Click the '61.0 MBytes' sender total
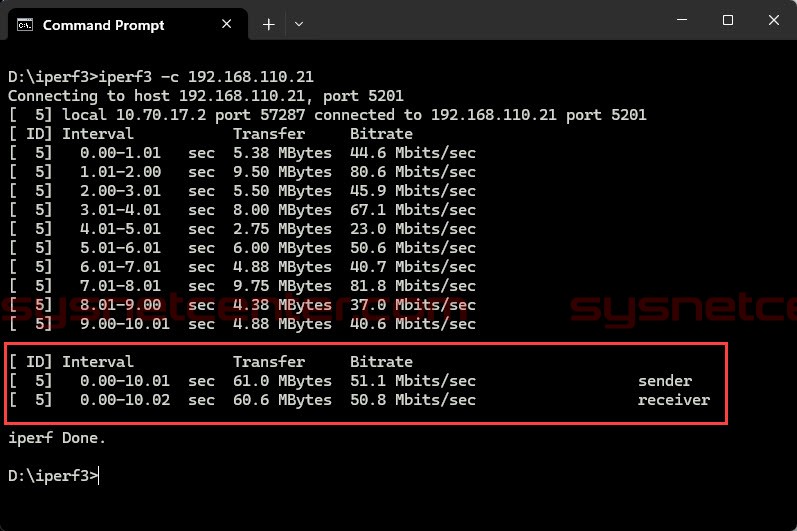Screen dimensions: 797x531 click(x=282, y=381)
